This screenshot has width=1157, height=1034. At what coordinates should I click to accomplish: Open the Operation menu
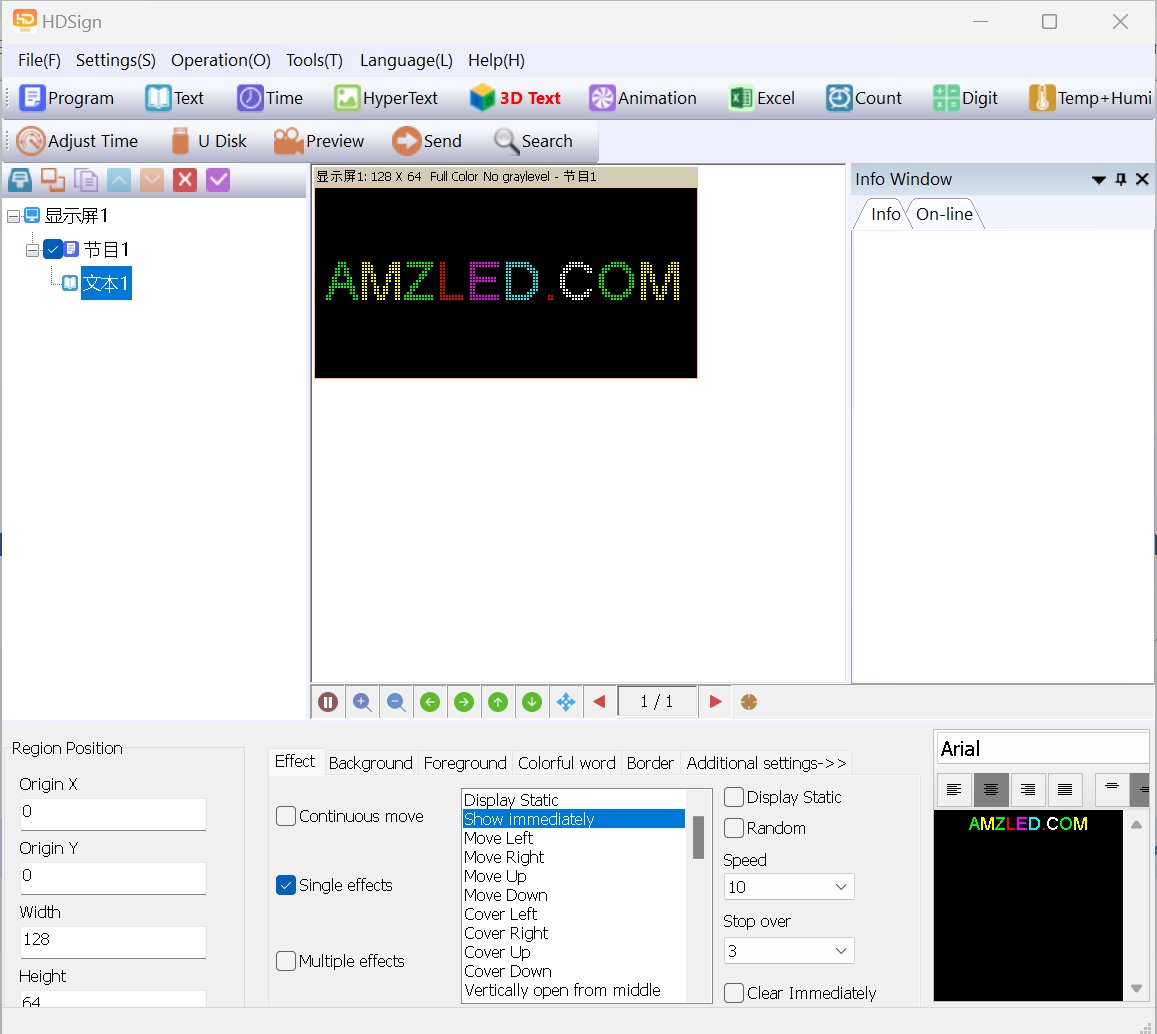pos(221,61)
